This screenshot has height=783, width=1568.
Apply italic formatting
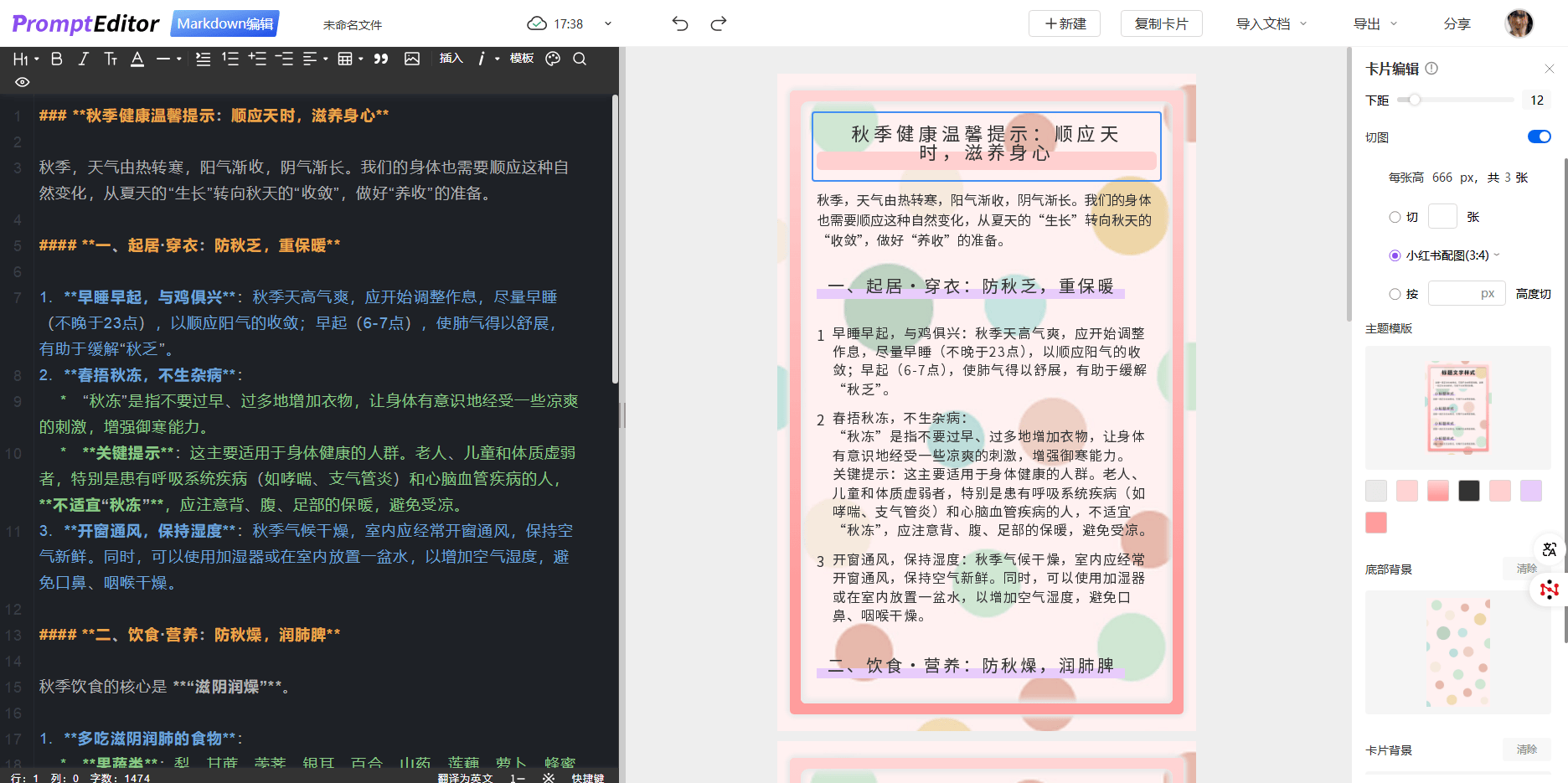(83, 59)
